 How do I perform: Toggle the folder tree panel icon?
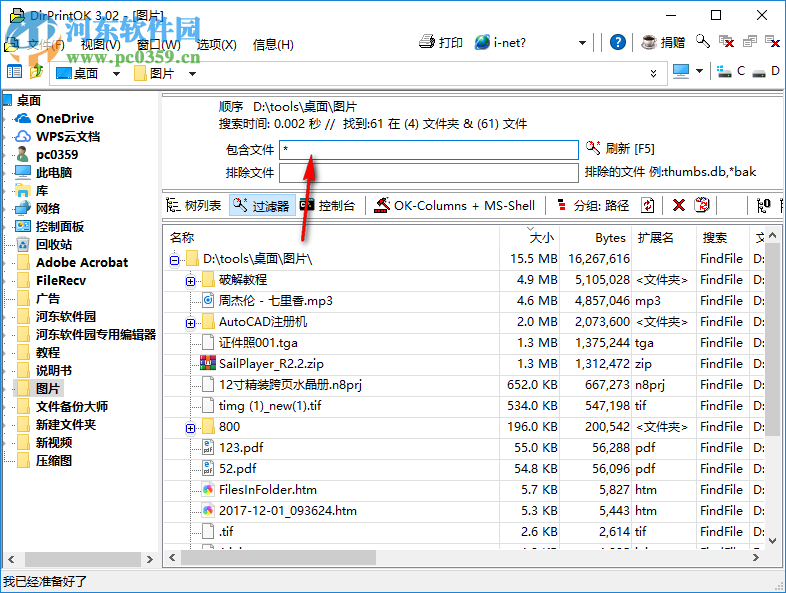(14, 72)
